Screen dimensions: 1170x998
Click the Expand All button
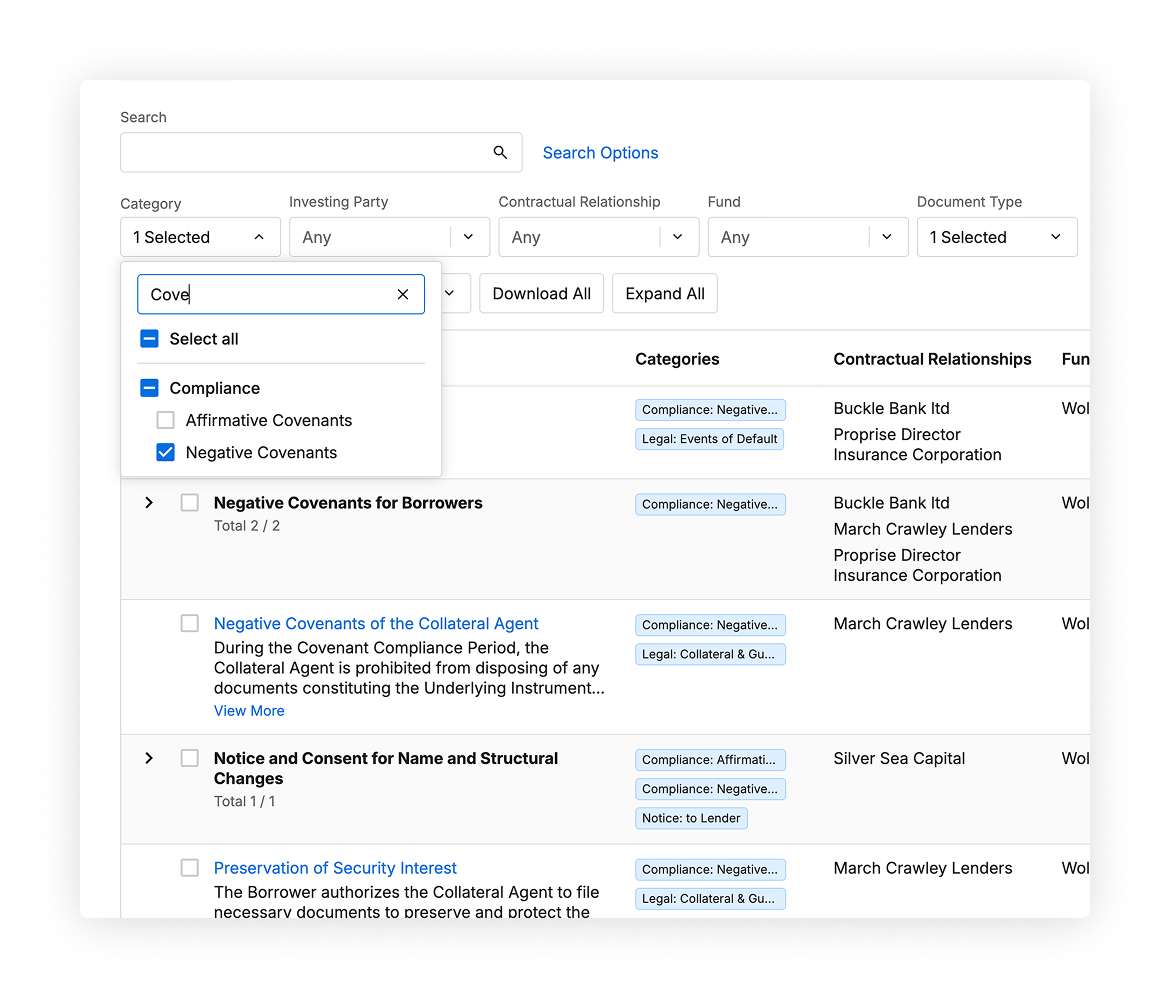click(x=664, y=294)
